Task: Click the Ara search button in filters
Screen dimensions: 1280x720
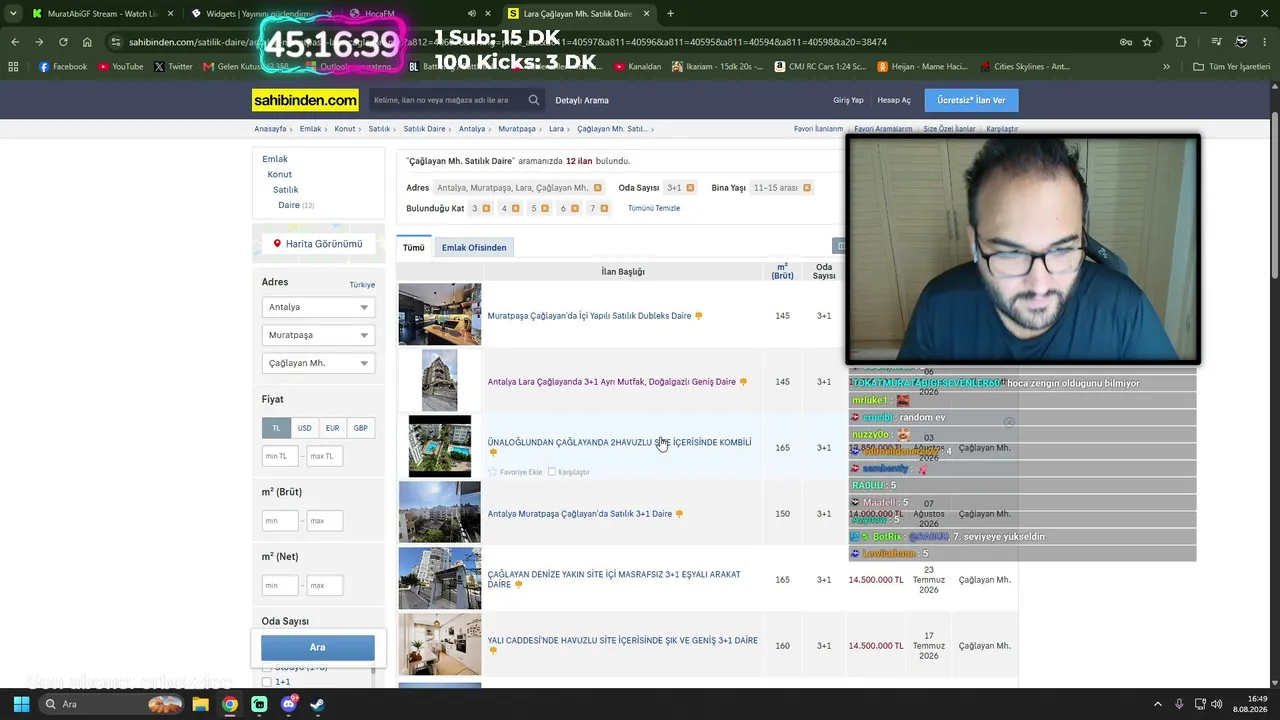Action: pyautogui.click(x=318, y=647)
